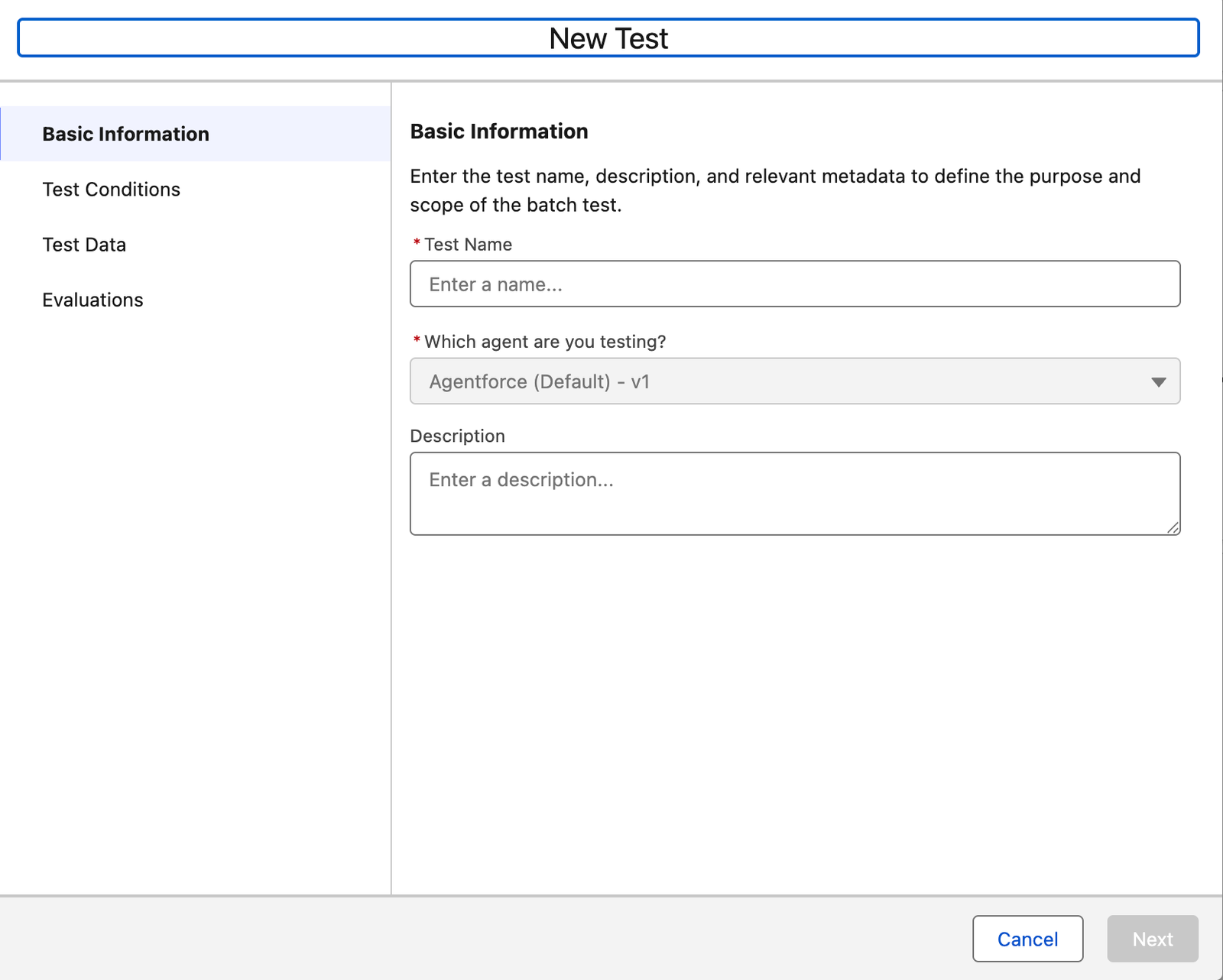Click the Test Name label
Image resolution: width=1223 pixels, height=980 pixels.
(468, 245)
